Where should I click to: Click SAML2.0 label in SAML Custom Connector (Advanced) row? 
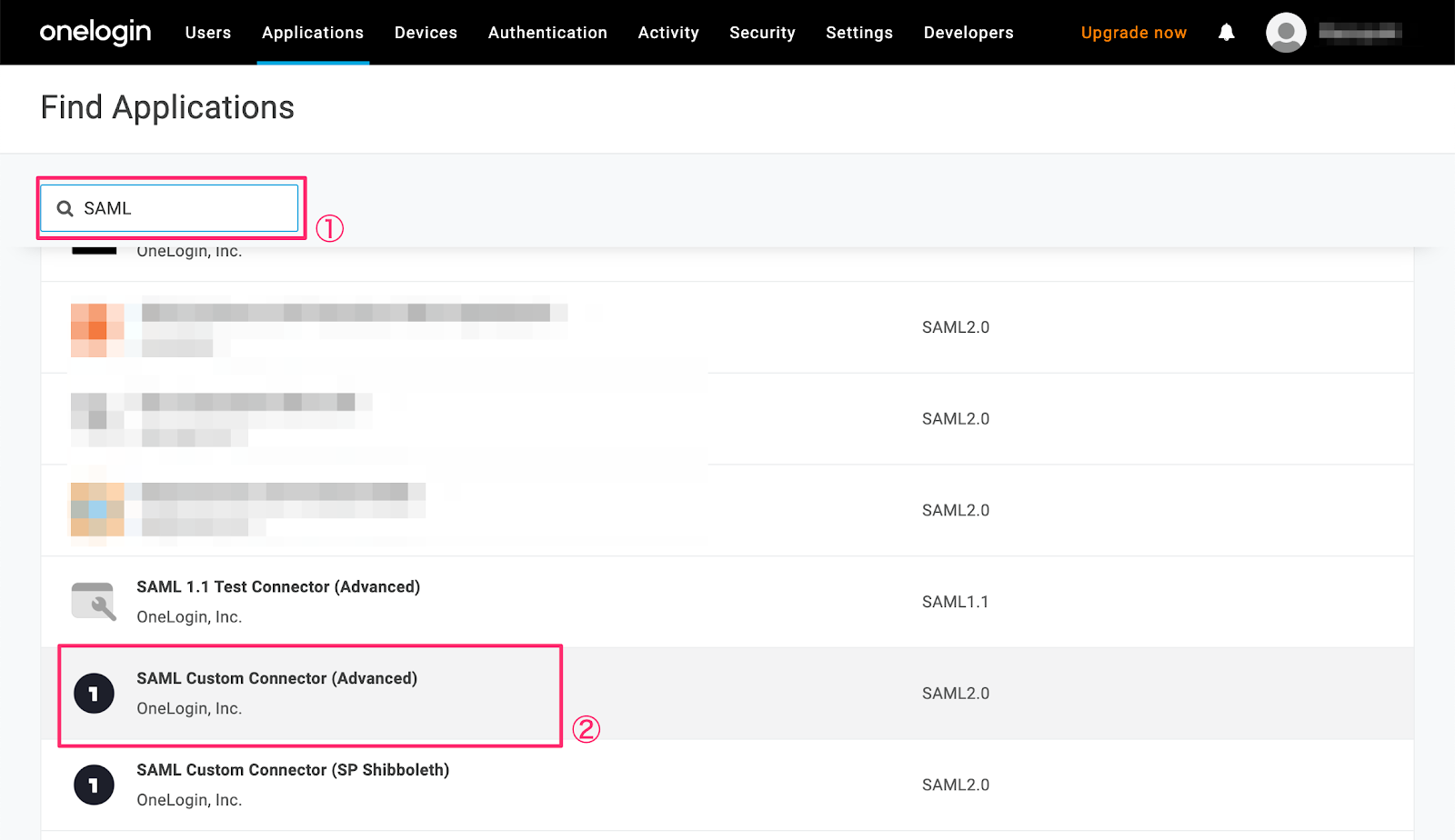(x=956, y=694)
